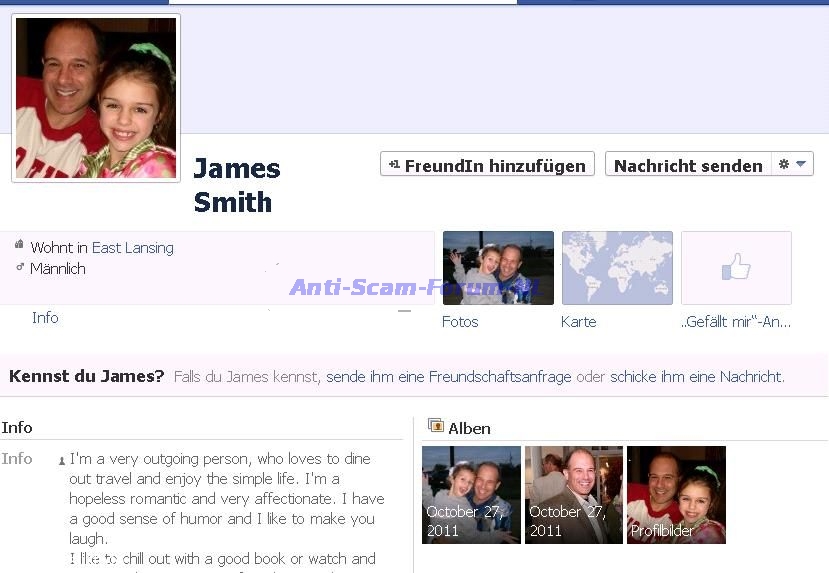This screenshot has width=829, height=573.
Task: Click the FreundIn hinzufügen button
Action: click(x=487, y=165)
